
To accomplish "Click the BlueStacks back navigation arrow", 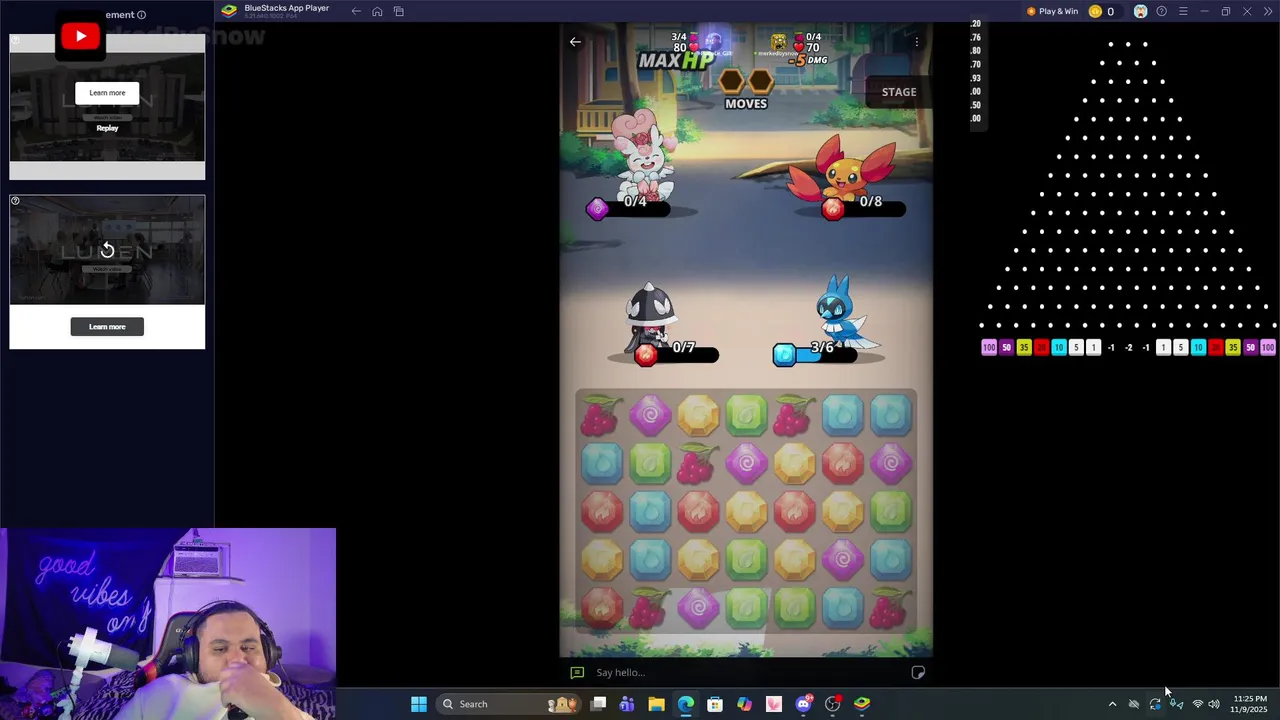I will pyautogui.click(x=356, y=11).
